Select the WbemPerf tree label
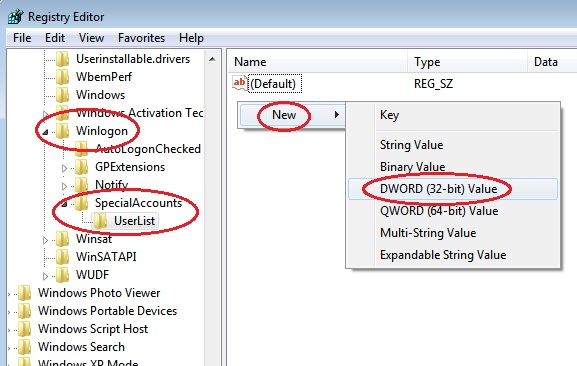Image resolution: width=577 pixels, height=366 pixels. pos(104,77)
